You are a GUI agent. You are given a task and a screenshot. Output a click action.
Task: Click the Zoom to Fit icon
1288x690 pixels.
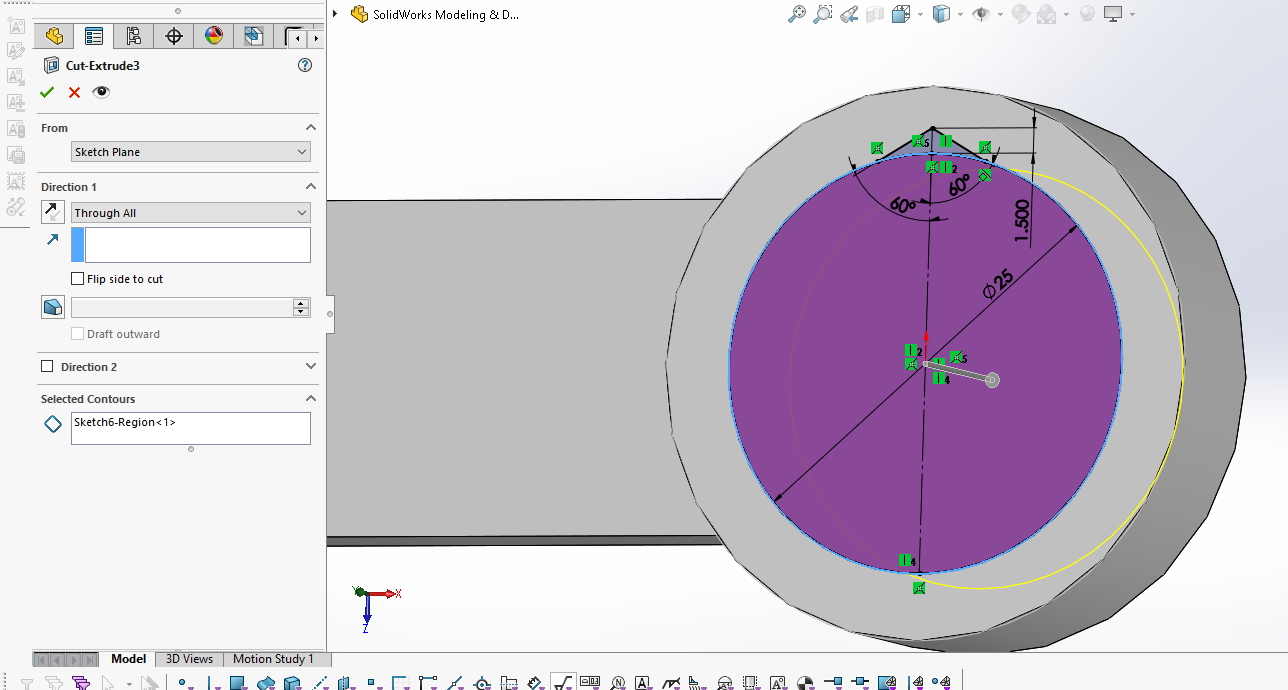[x=797, y=14]
